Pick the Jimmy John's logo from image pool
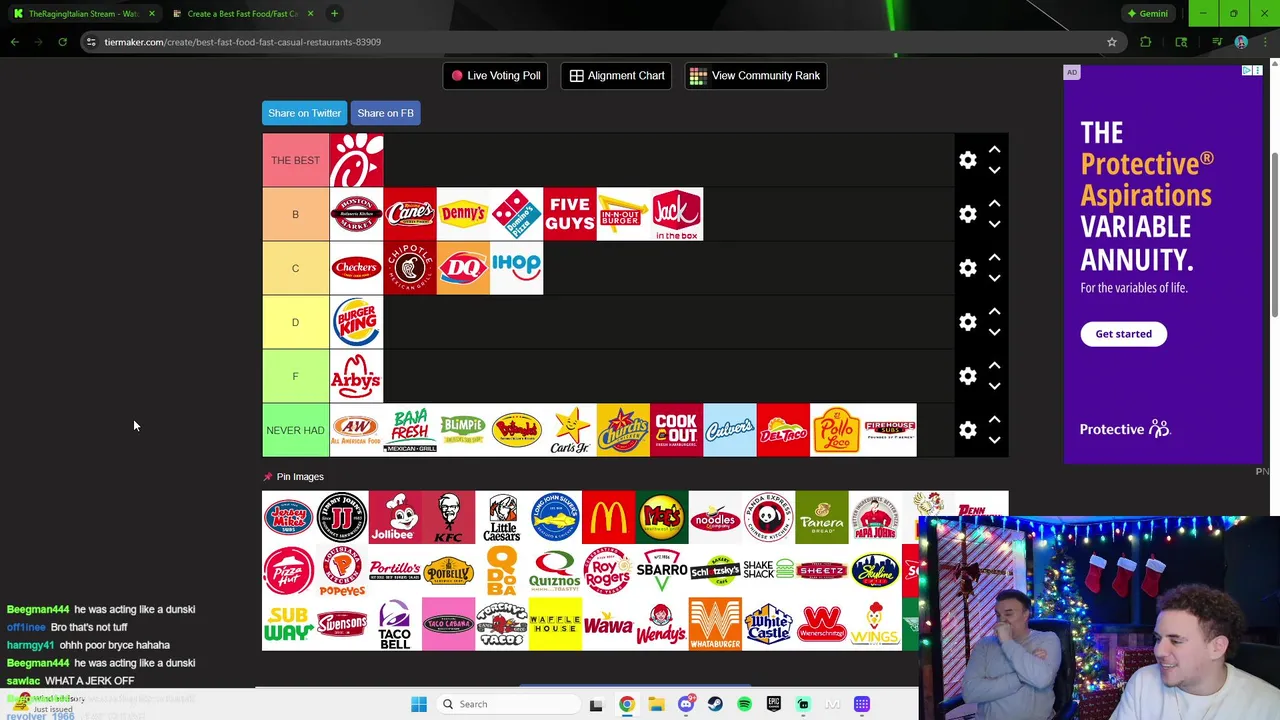 pyautogui.click(x=342, y=517)
